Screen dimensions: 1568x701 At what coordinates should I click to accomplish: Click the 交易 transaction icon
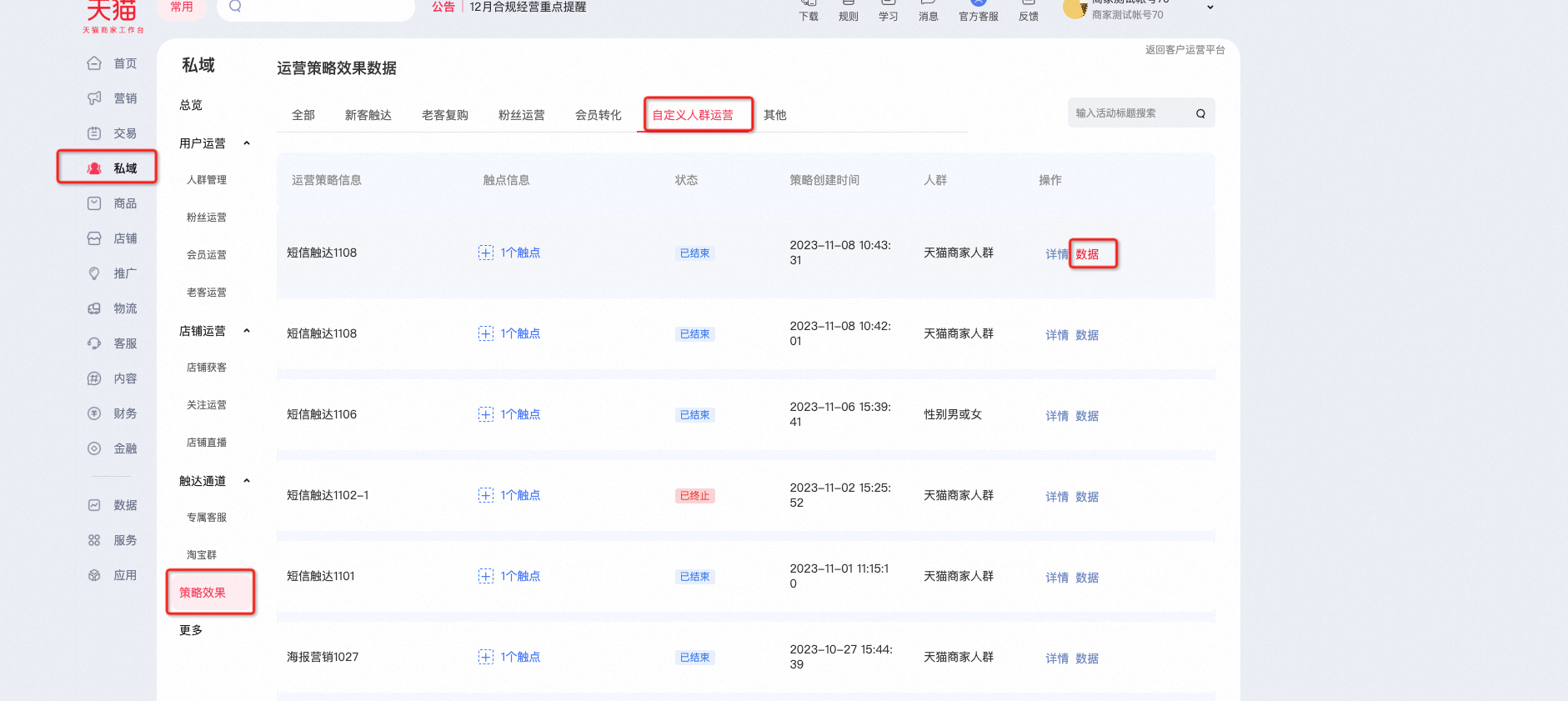(94, 133)
